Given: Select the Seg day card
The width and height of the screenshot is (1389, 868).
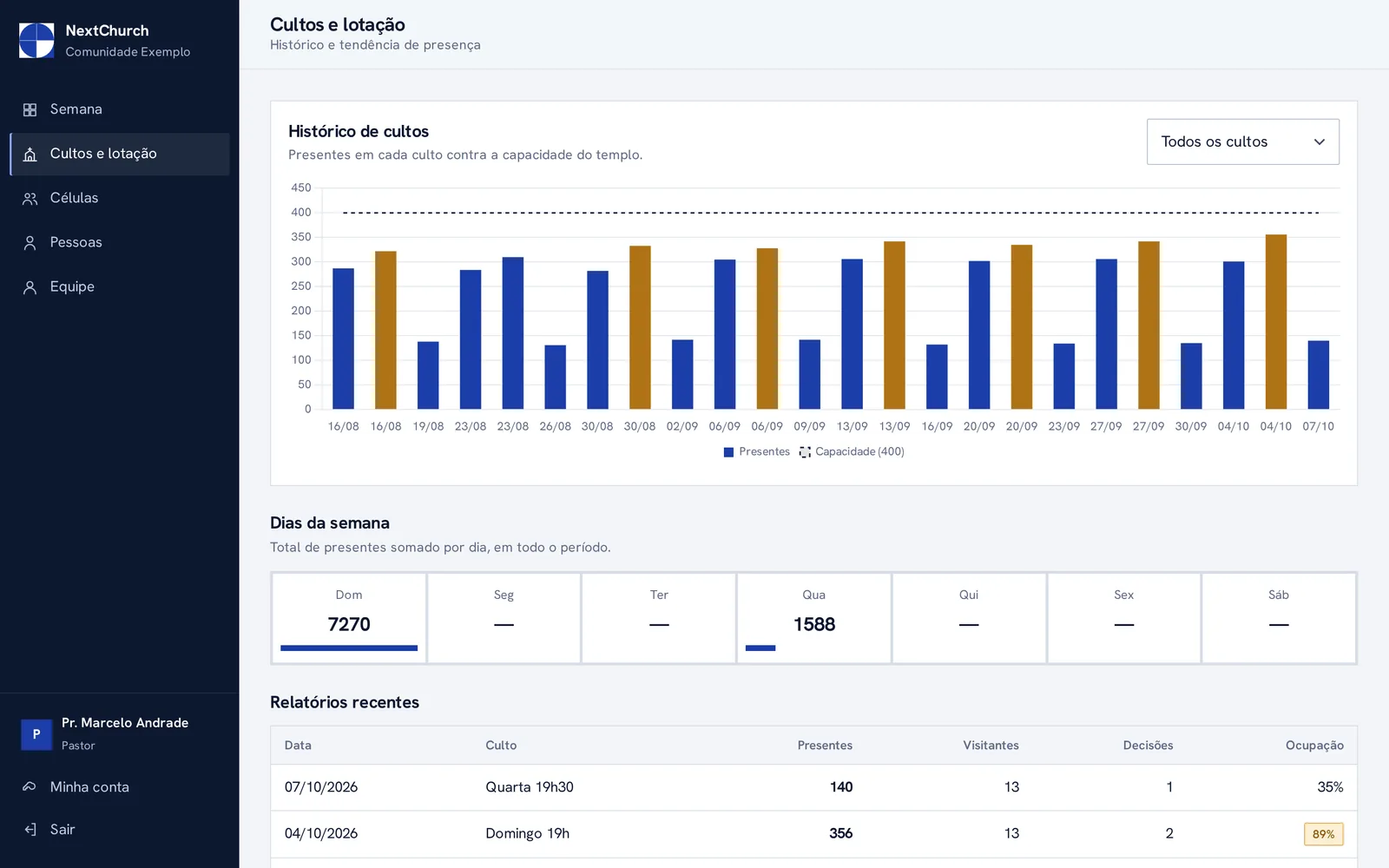Looking at the screenshot, I should tap(504, 618).
